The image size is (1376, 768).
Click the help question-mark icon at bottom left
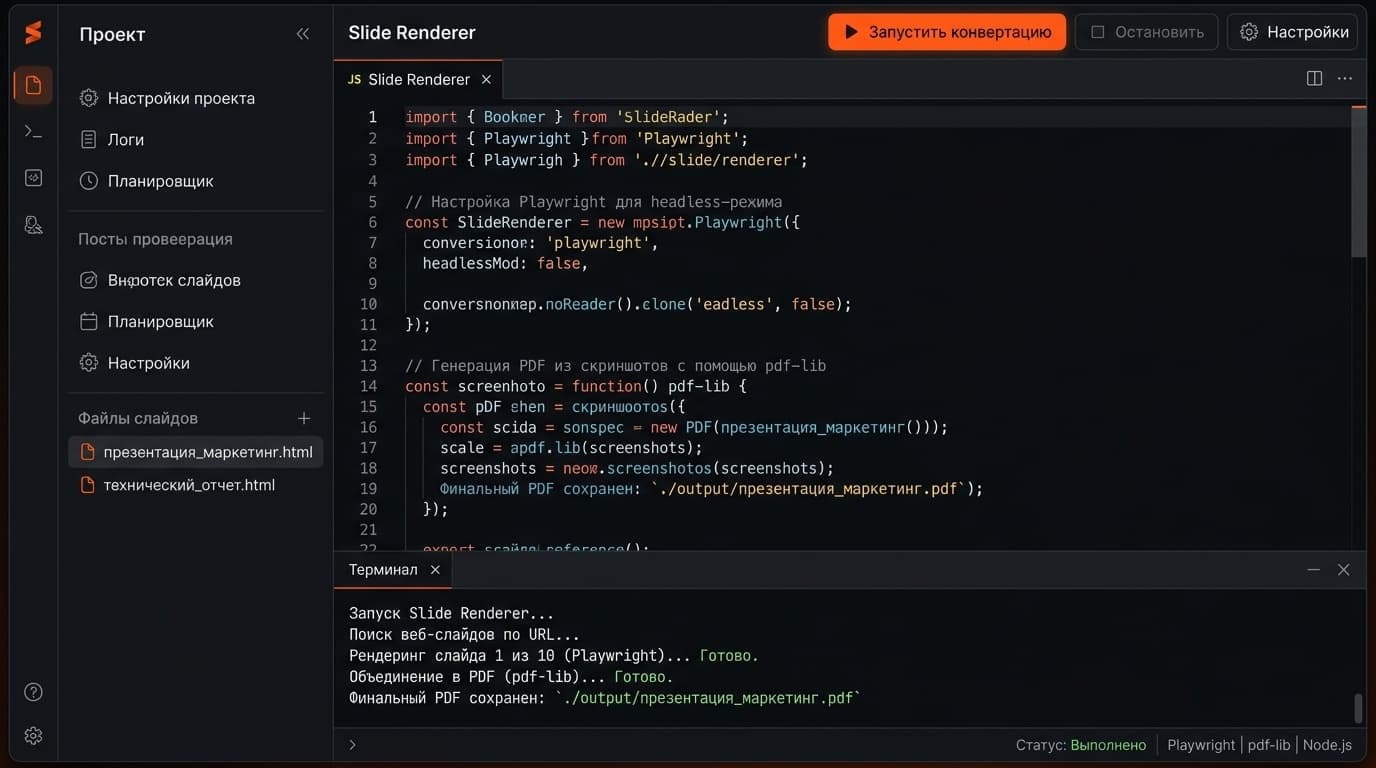click(x=33, y=691)
